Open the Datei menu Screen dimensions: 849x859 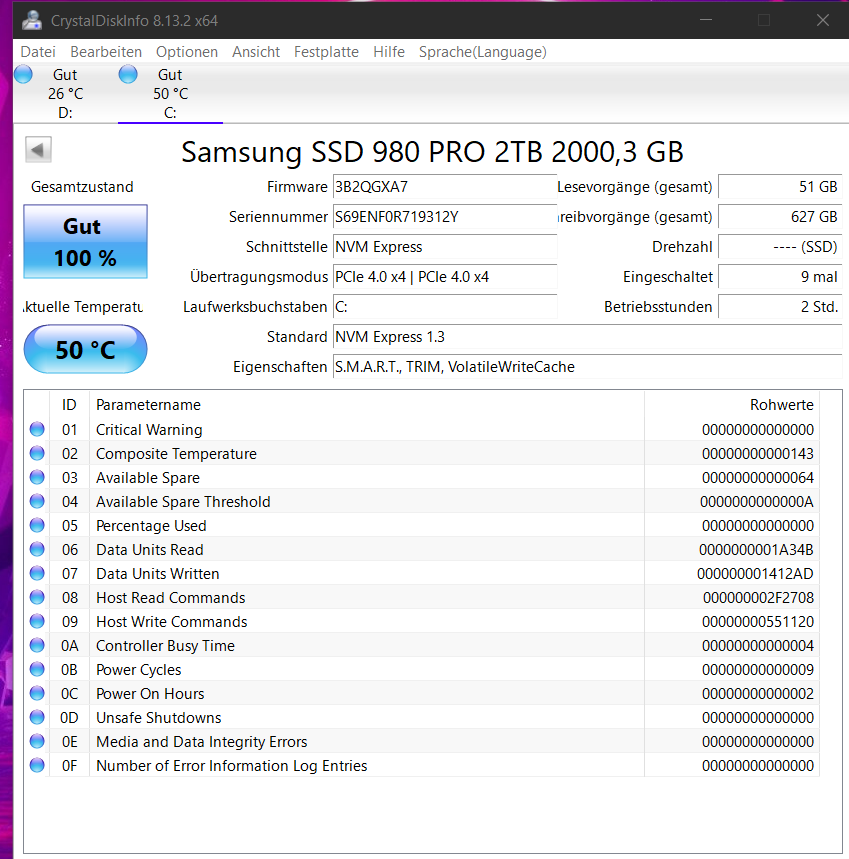click(38, 52)
